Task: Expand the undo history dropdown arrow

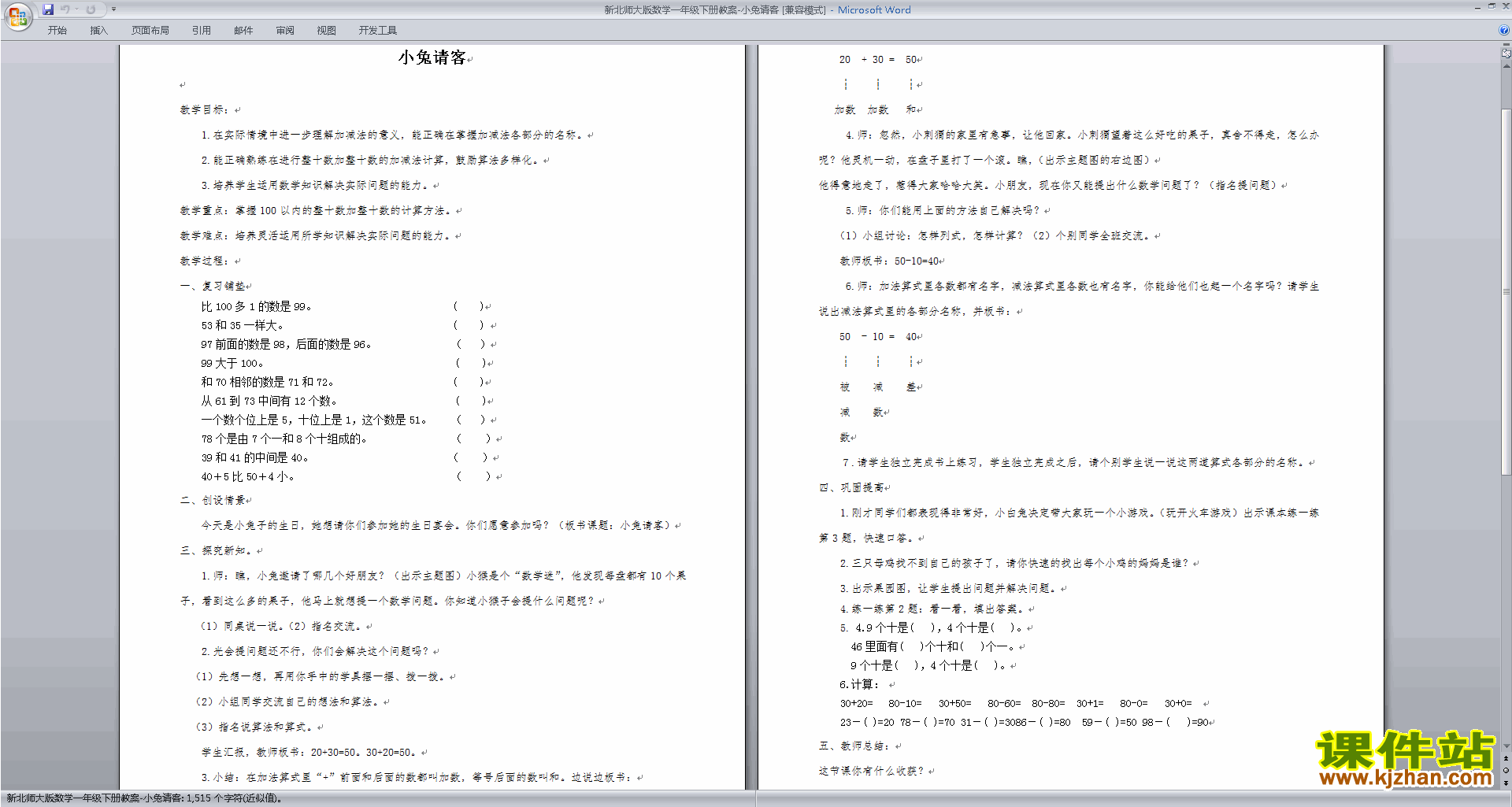Action: click(77, 9)
